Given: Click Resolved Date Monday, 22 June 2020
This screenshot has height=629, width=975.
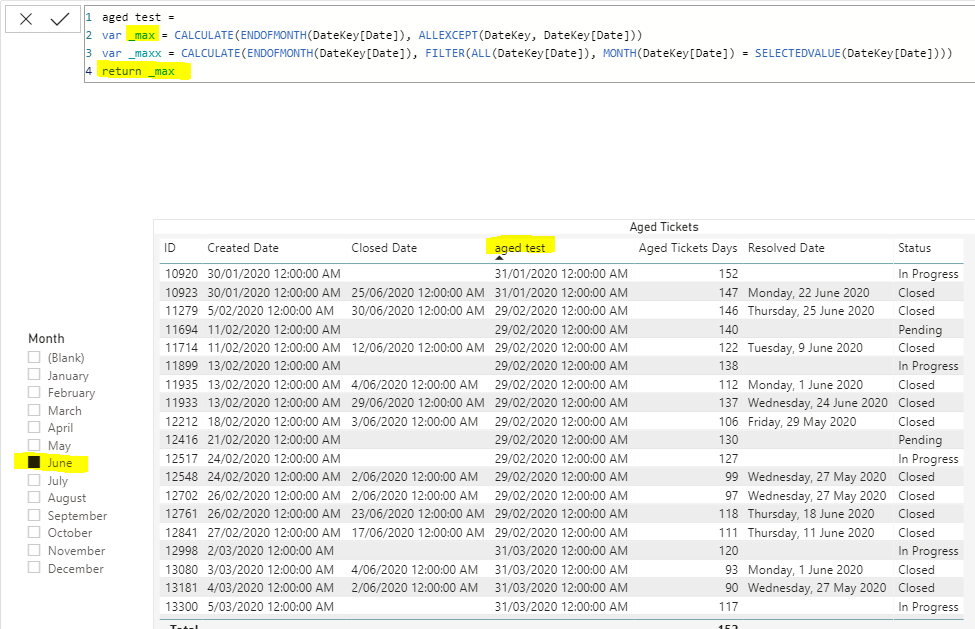Looking at the screenshot, I should (x=808, y=293).
